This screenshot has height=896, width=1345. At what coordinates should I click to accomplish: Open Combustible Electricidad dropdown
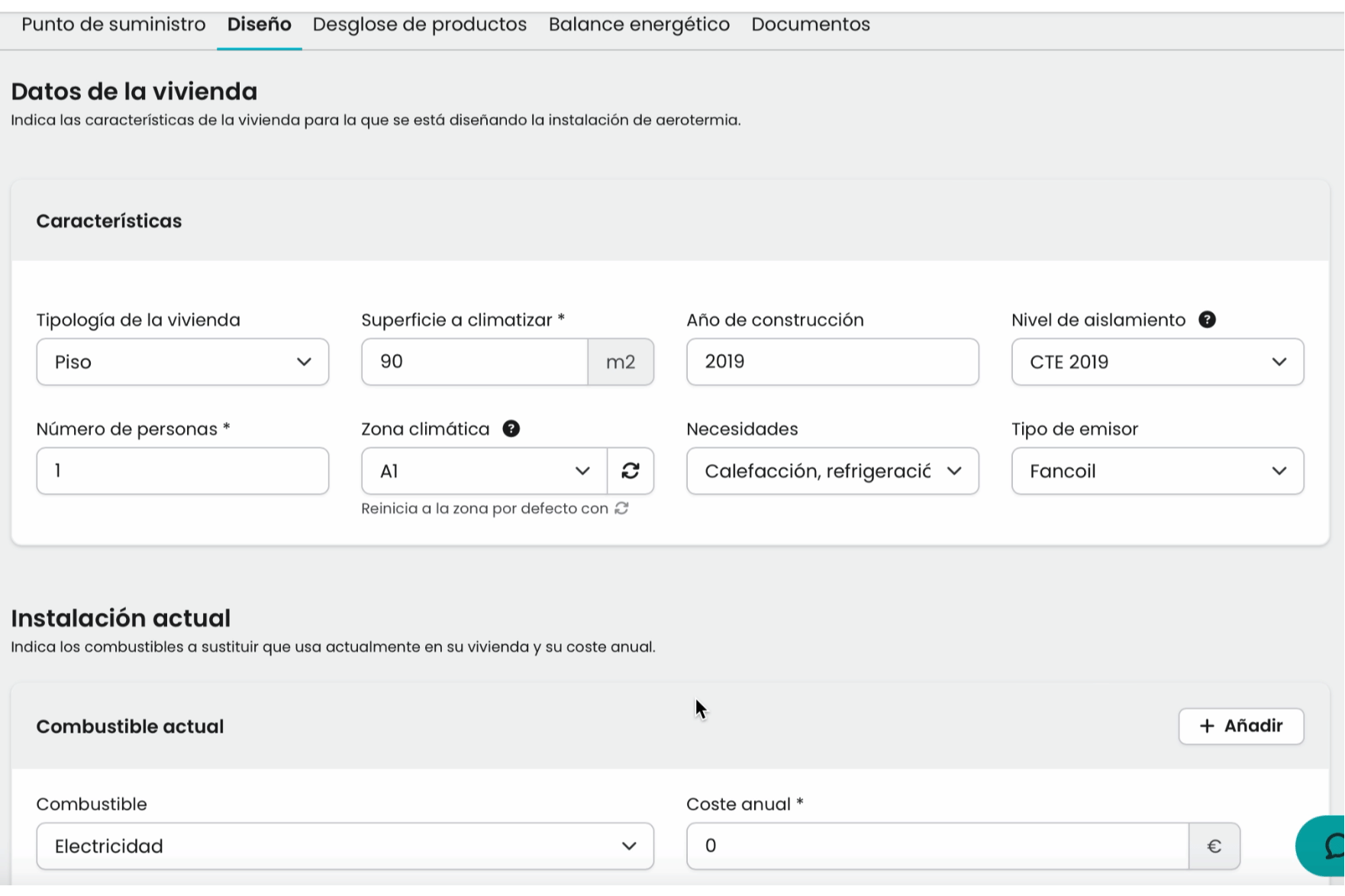pos(345,846)
